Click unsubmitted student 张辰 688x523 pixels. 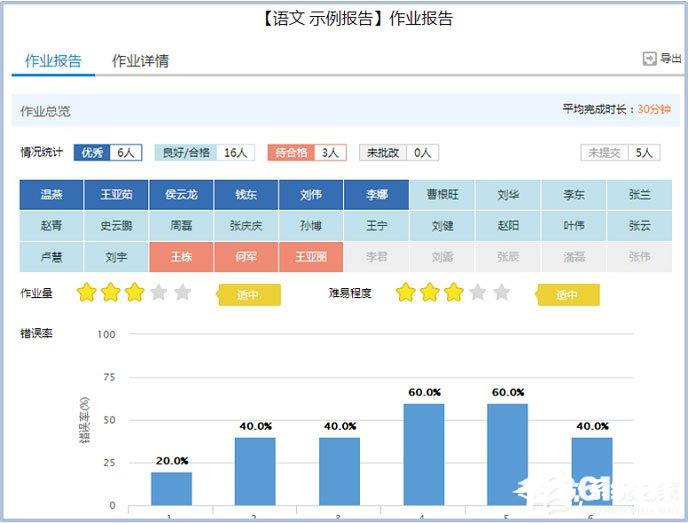point(508,257)
